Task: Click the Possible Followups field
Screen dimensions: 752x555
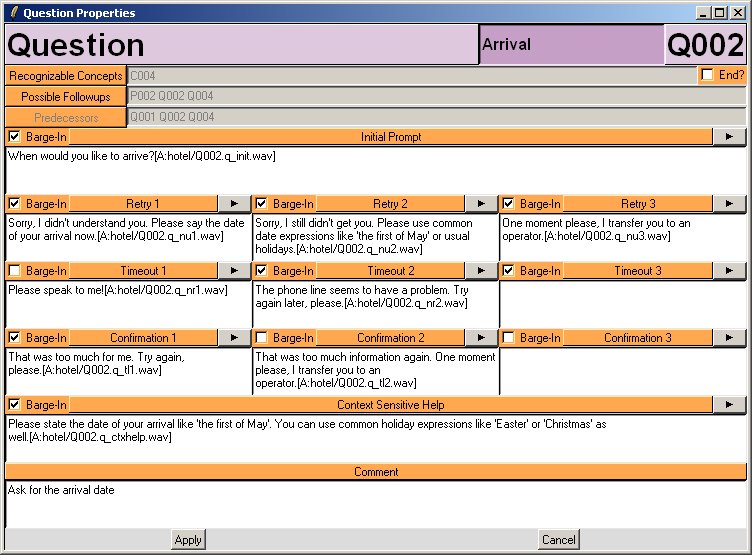Action: click(436, 96)
